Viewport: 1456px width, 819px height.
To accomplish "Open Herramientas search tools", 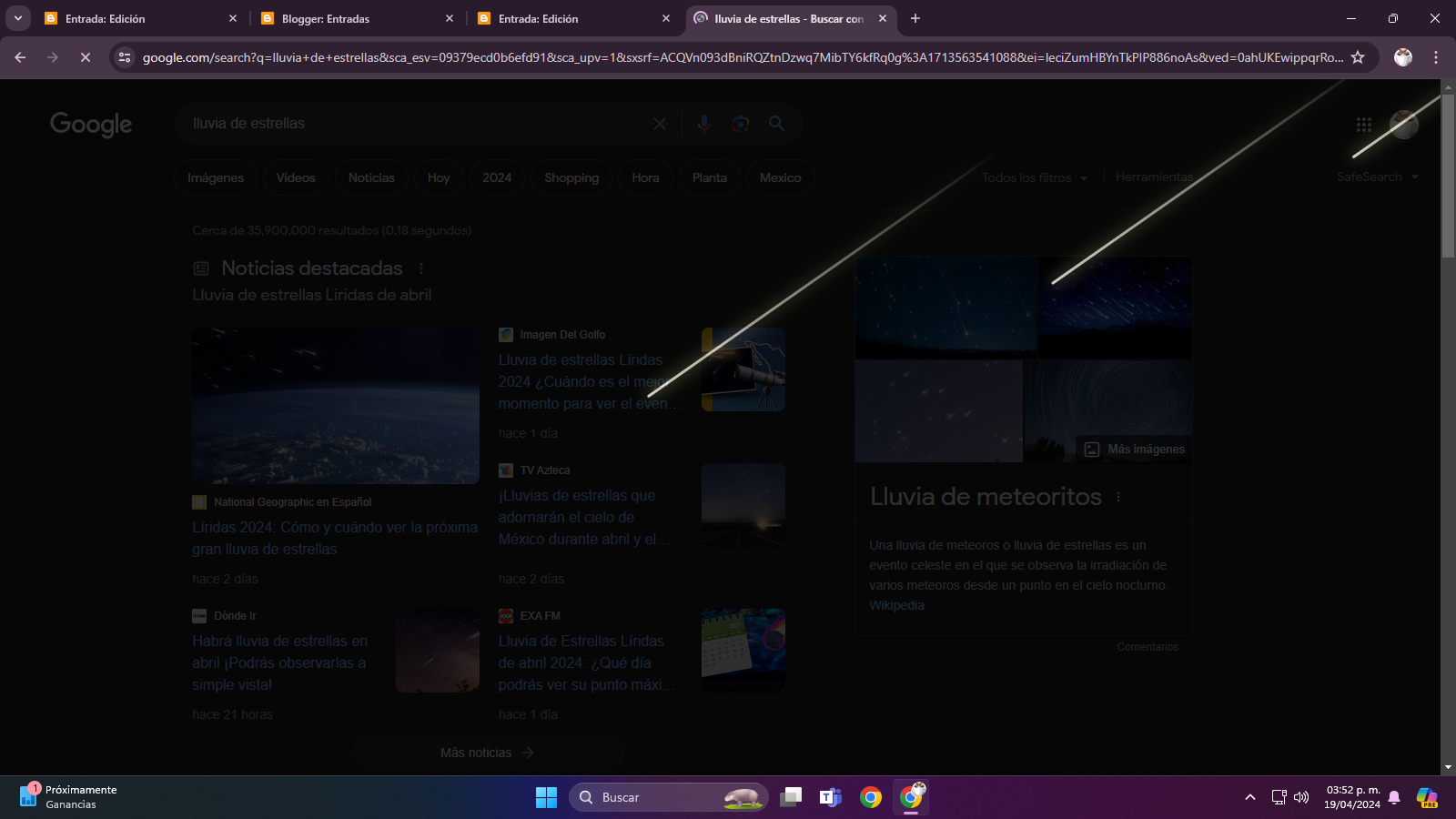I will click(x=1154, y=177).
